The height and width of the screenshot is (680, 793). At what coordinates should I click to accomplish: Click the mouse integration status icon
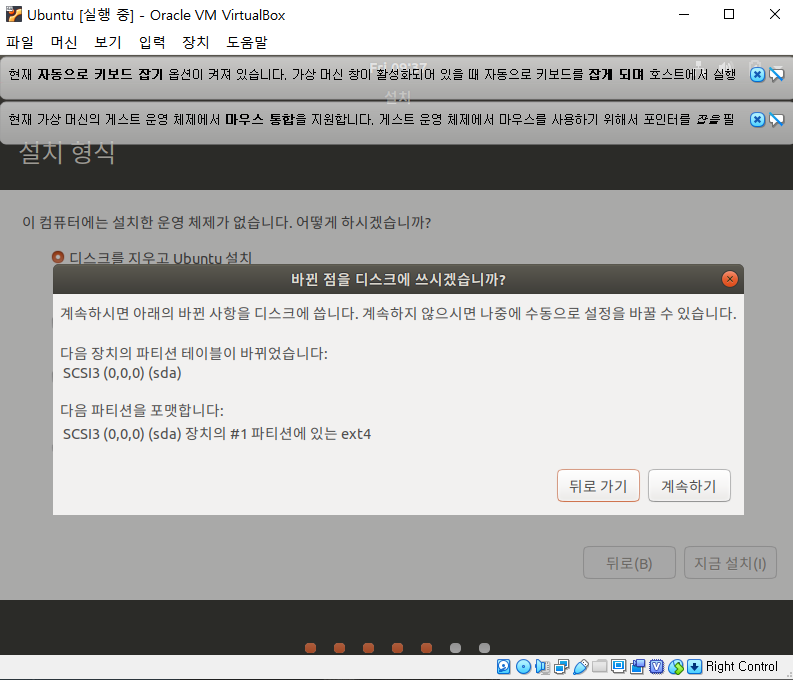click(x=676, y=667)
